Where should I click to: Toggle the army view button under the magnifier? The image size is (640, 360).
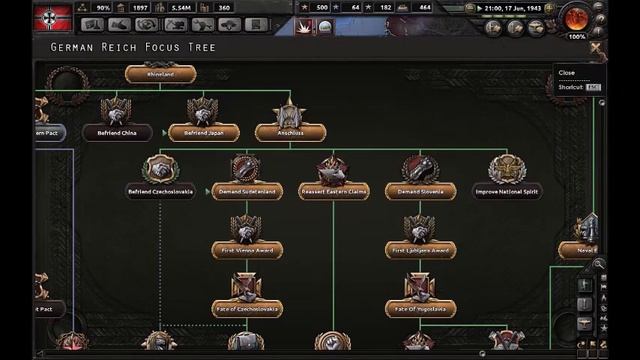(584, 284)
